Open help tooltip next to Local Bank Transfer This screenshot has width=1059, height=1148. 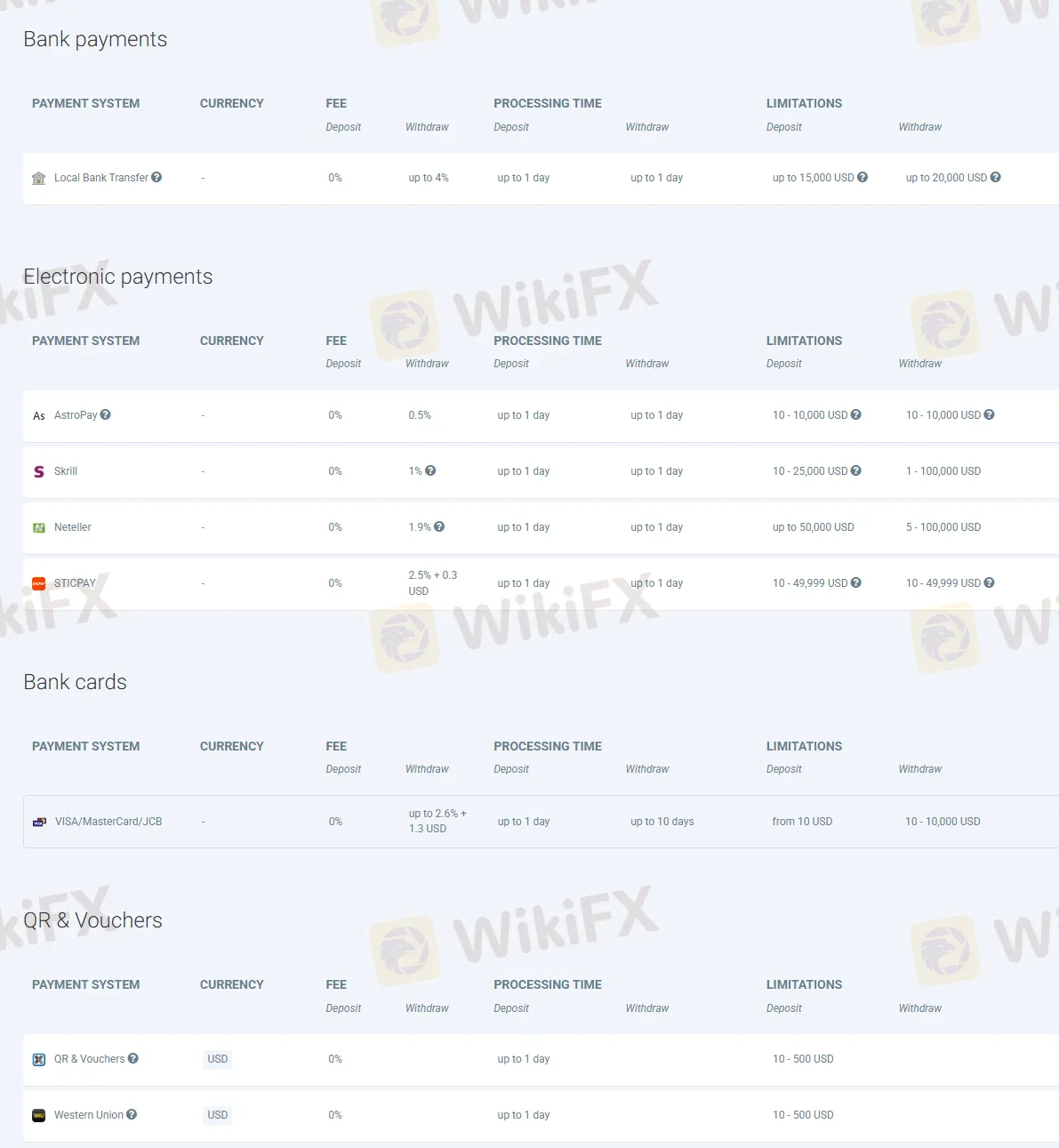[156, 177]
